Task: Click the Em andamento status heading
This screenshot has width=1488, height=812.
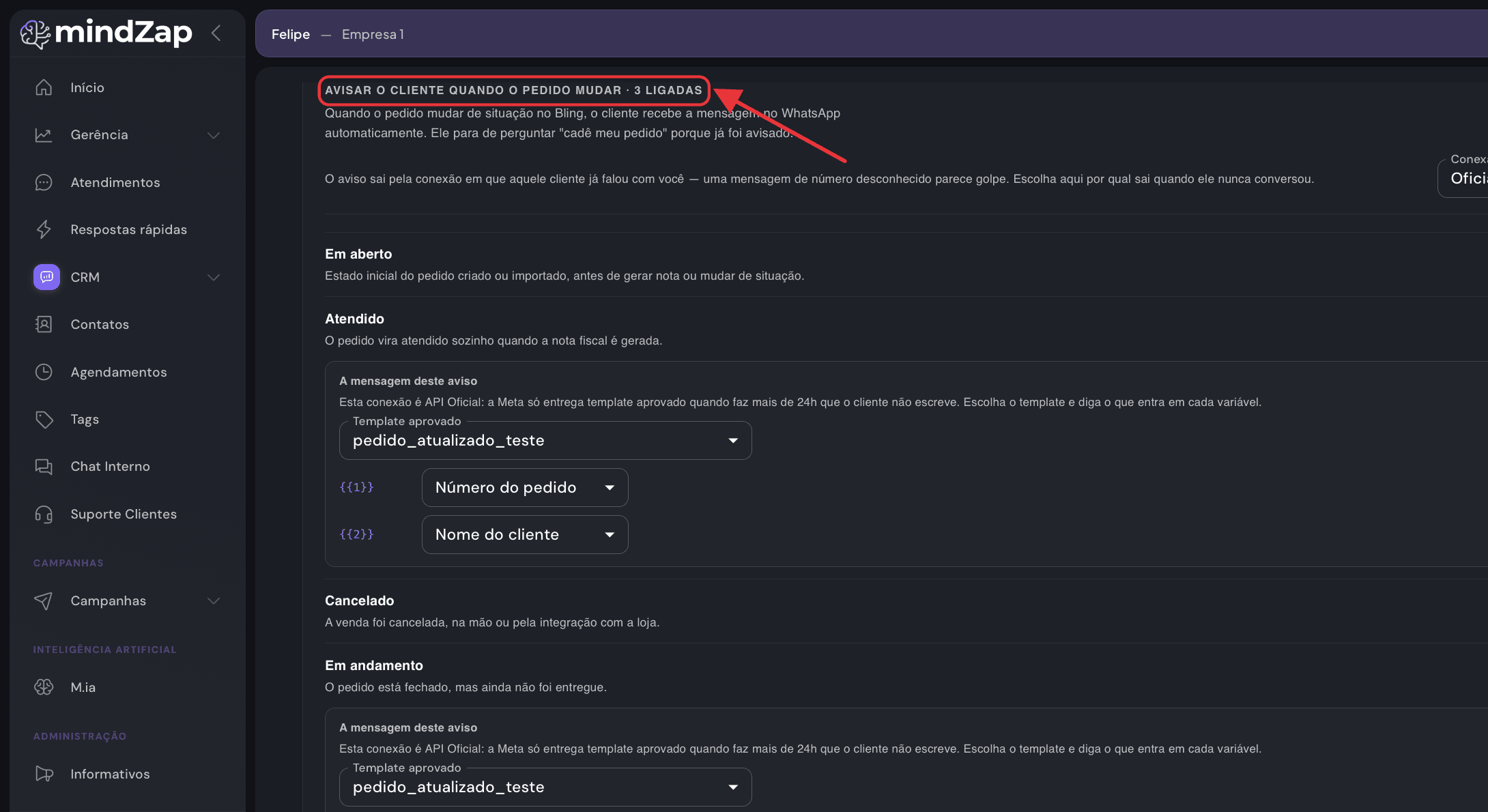Action: pos(374,665)
